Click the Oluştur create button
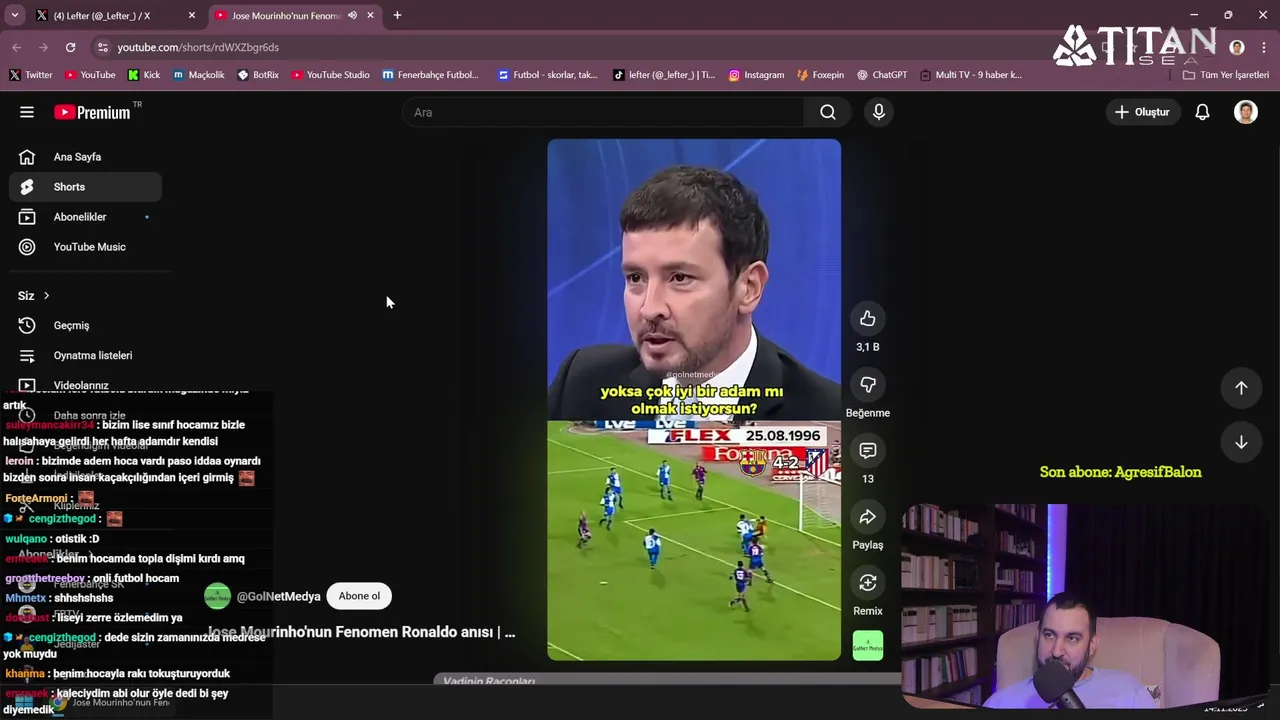The height and width of the screenshot is (720, 1280). tap(1142, 112)
